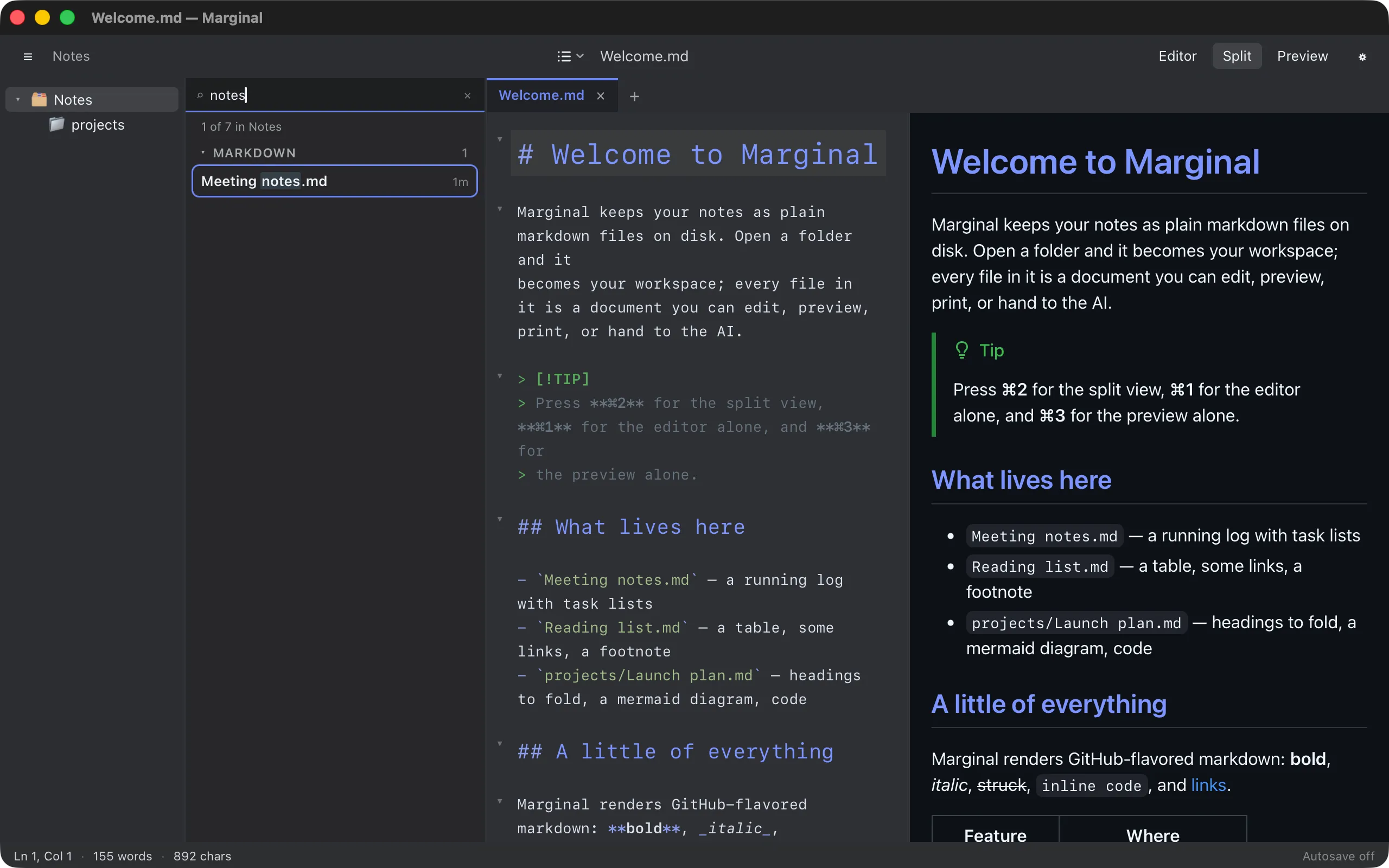Viewport: 1389px width, 868px height.
Task: Collapse the Notes root folder arrow
Action: click(x=18, y=99)
